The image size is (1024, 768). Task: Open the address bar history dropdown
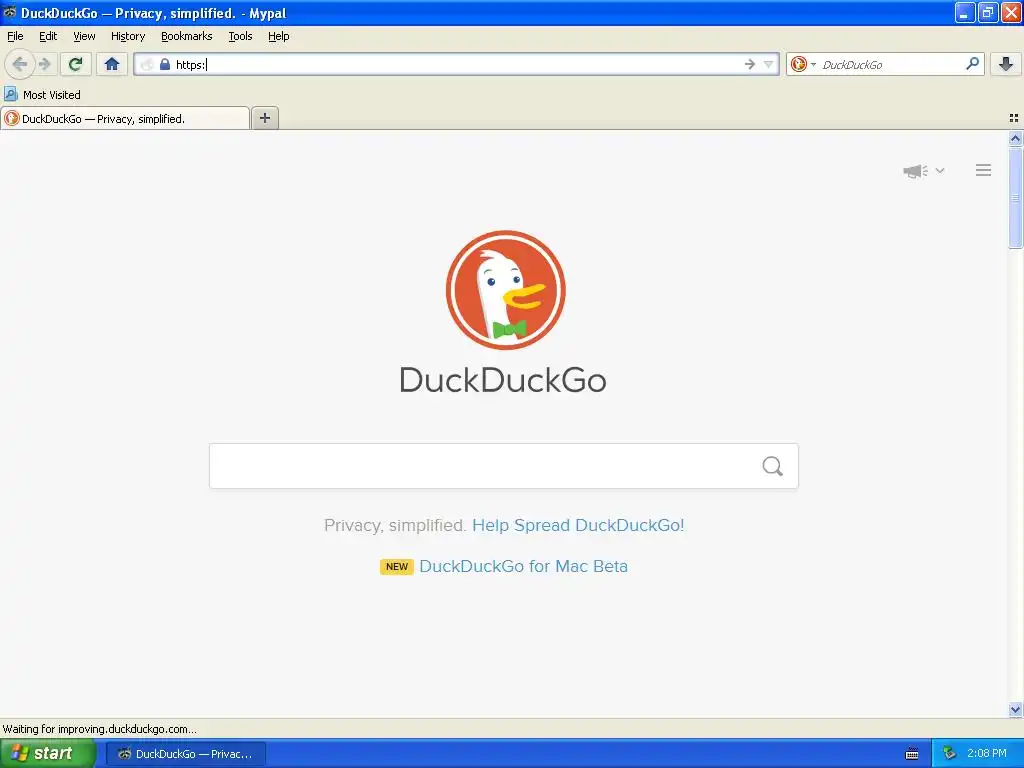point(769,64)
